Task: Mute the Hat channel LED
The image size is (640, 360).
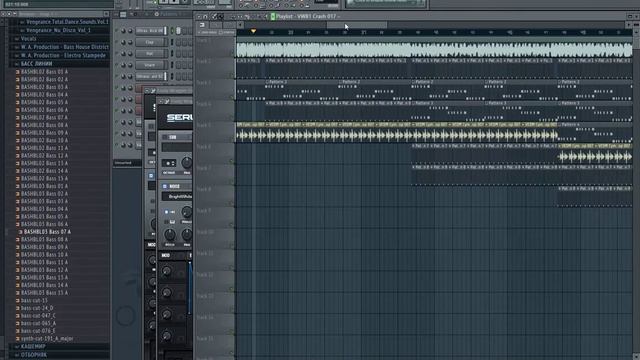Action: 116,53
